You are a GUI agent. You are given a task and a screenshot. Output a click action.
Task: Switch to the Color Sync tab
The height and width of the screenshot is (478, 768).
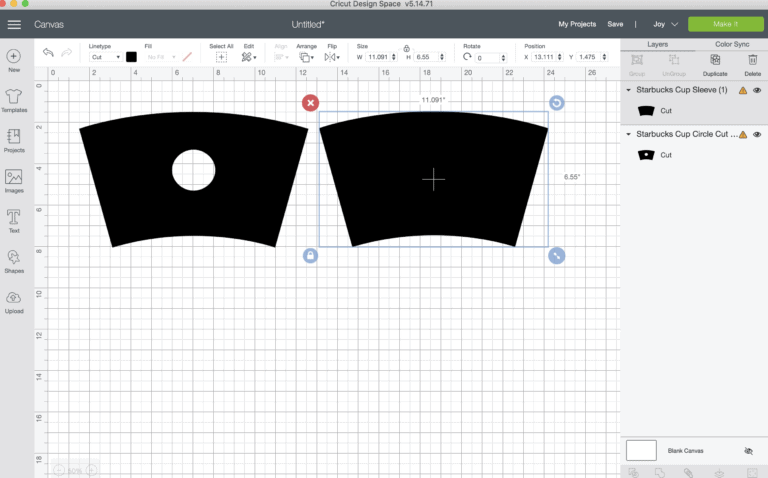(x=731, y=44)
